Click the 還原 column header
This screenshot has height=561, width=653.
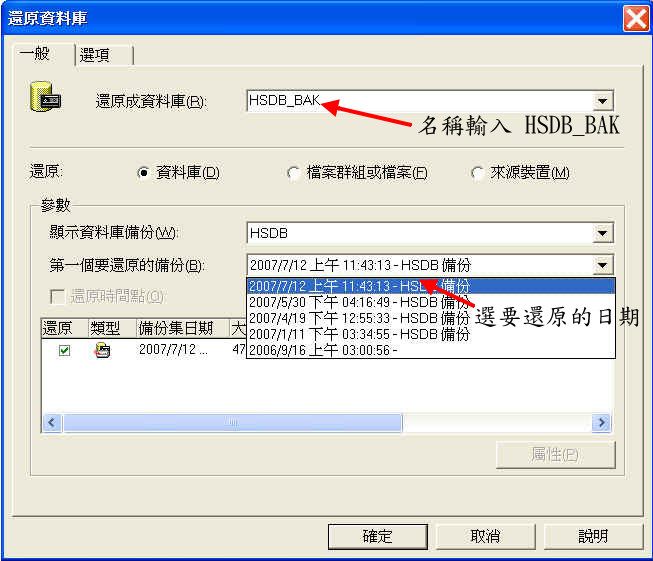(65, 328)
